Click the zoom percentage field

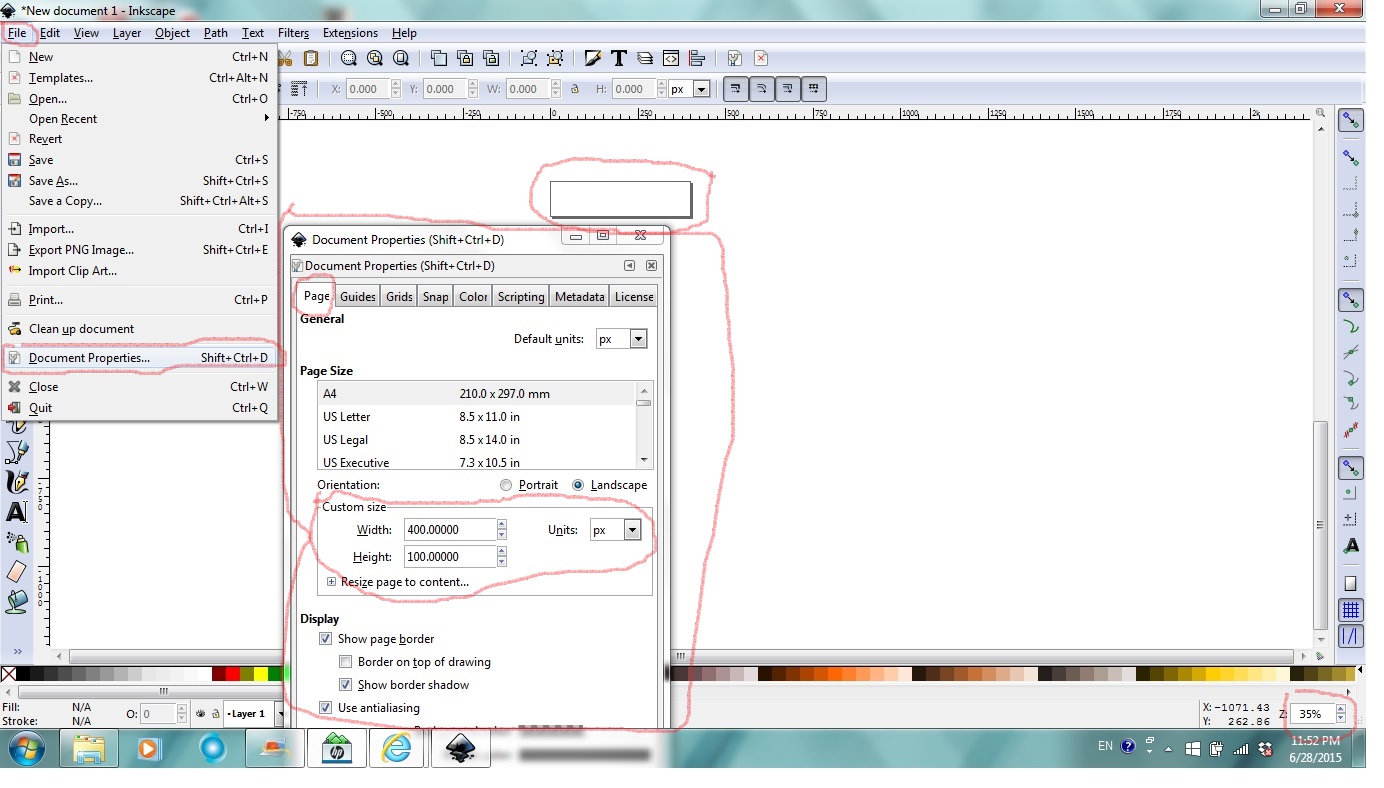point(1313,714)
